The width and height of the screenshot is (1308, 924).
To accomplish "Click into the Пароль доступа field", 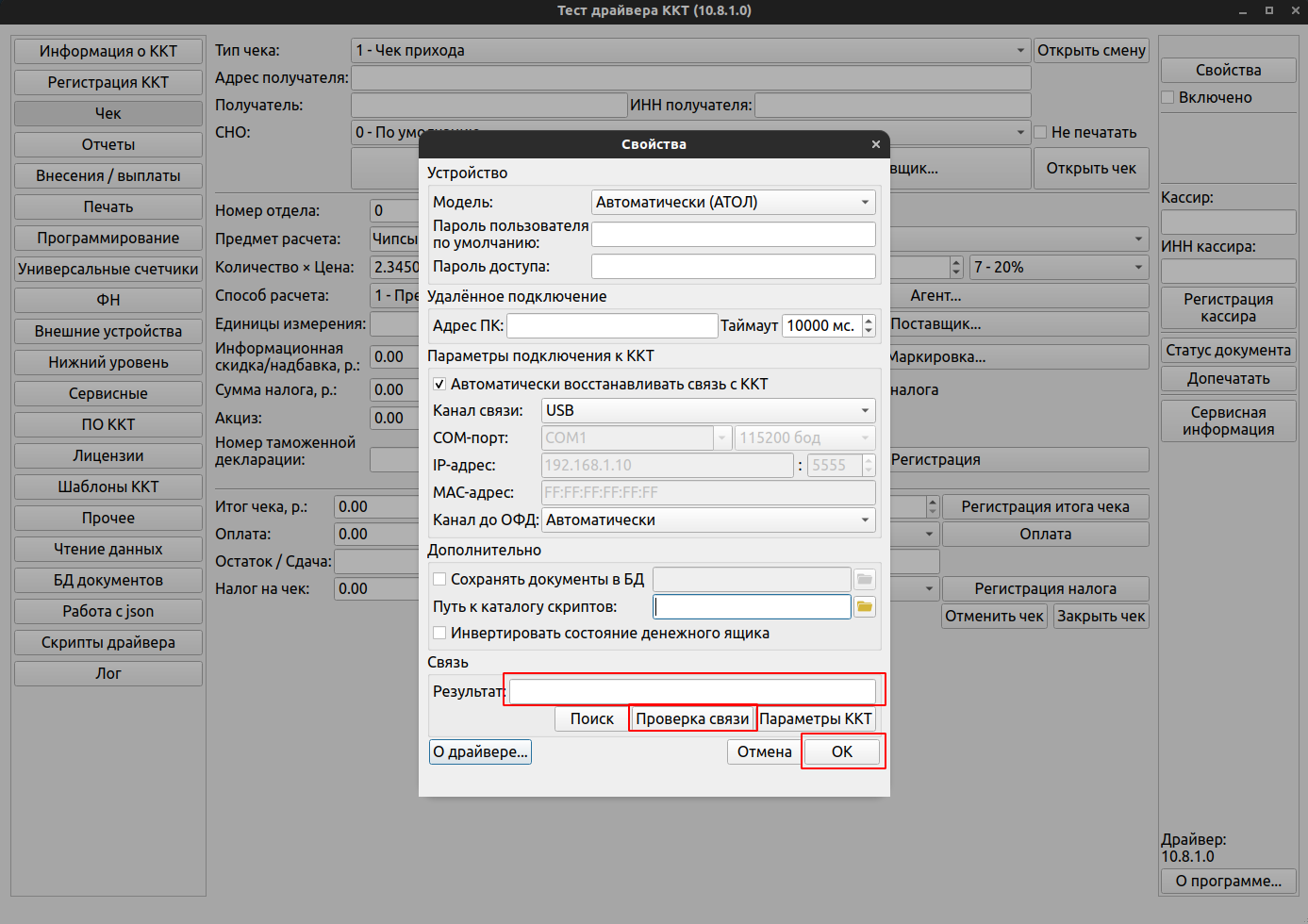I will coord(733,267).
